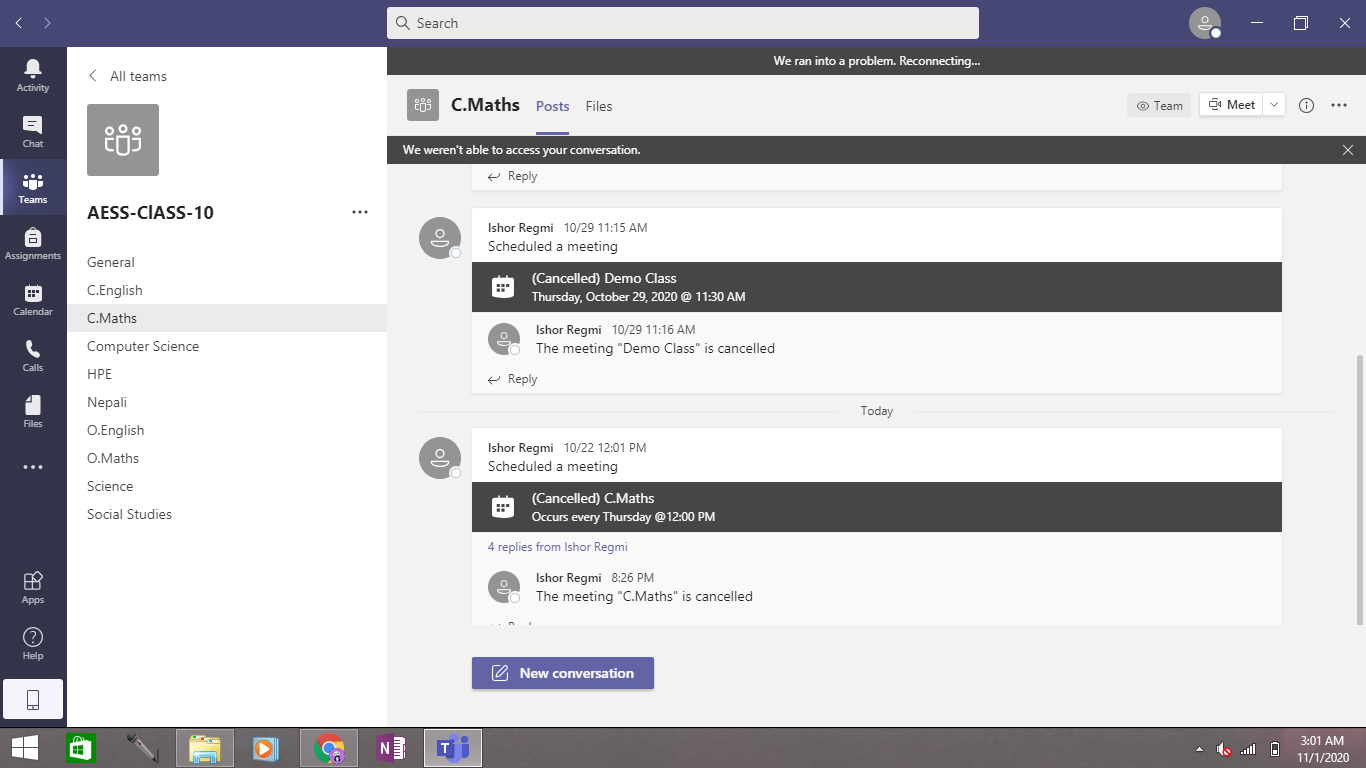Select the O.English channel
Image resolution: width=1366 pixels, height=768 pixels.
pyautogui.click(x=227, y=430)
